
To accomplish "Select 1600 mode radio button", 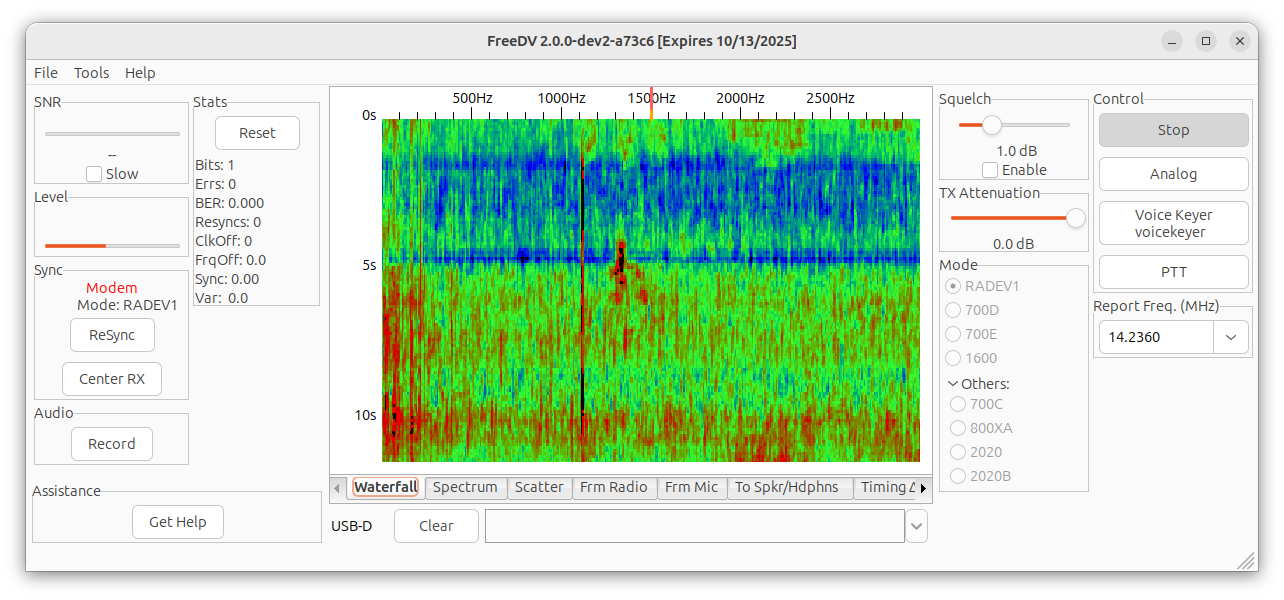I will pos(953,358).
